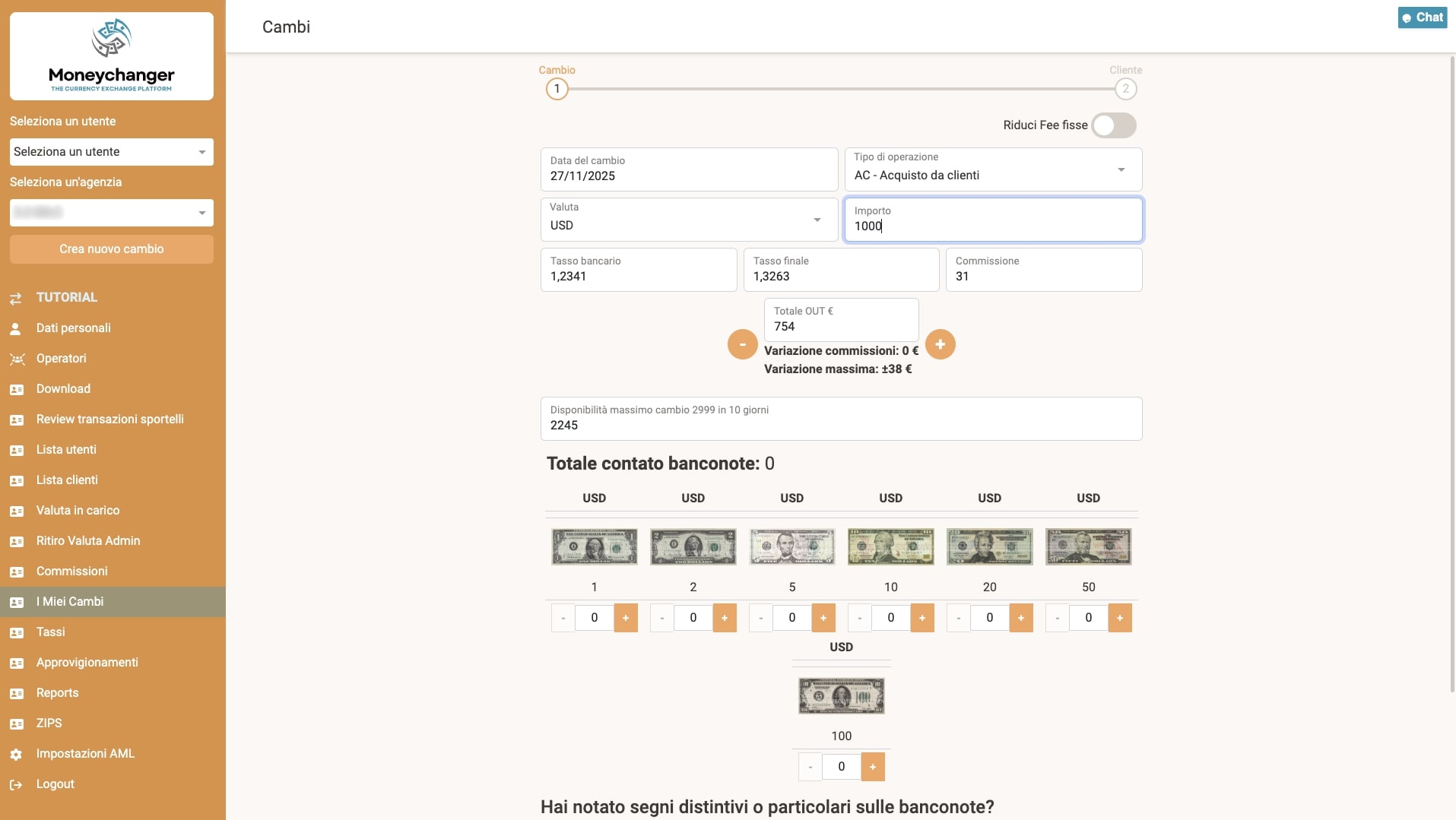
Task: Click step 2 Cliente in progress stepper
Action: pyautogui.click(x=1125, y=89)
